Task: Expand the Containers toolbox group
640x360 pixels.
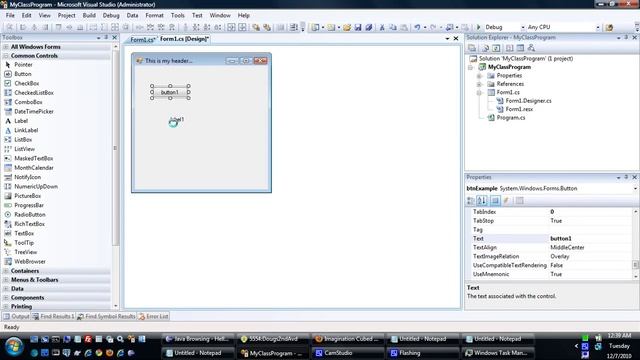Action: [x=6, y=271]
